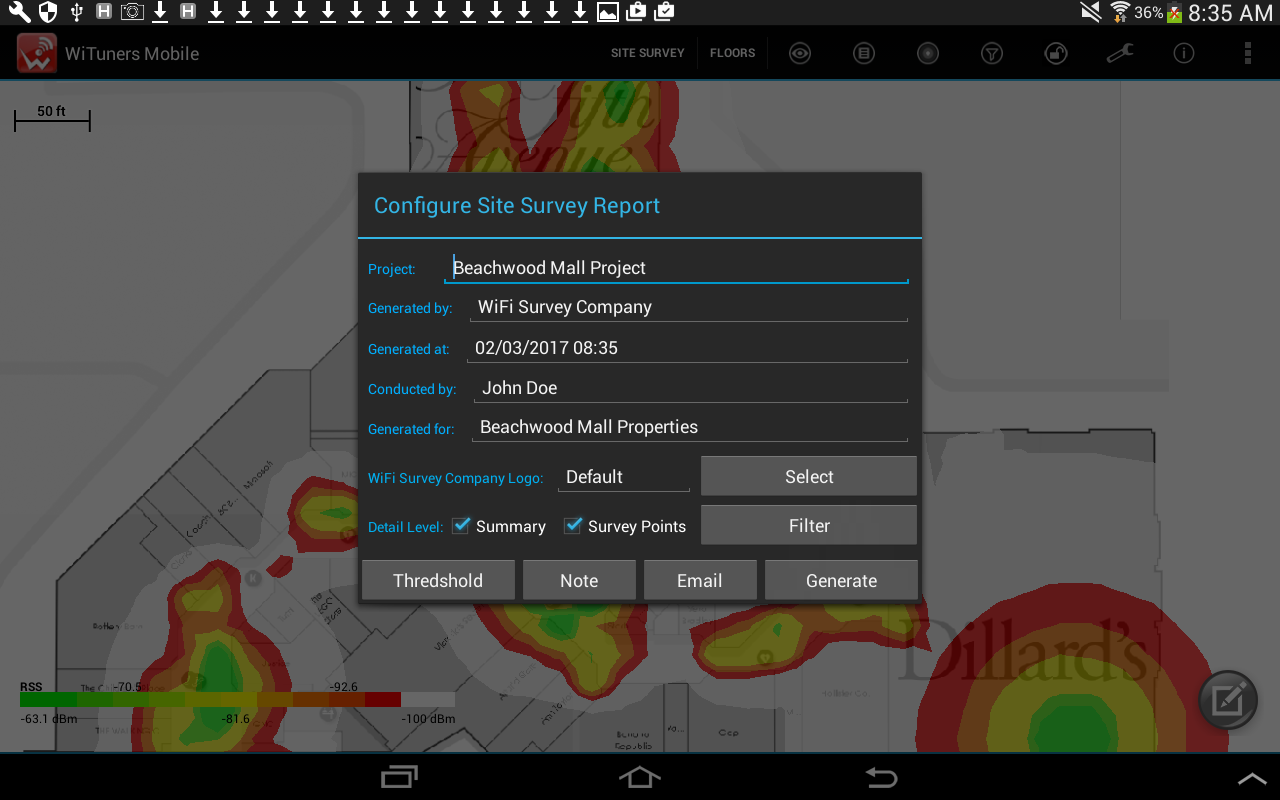1280x800 pixels.
Task: Show the info icon
Action: coord(1184,53)
